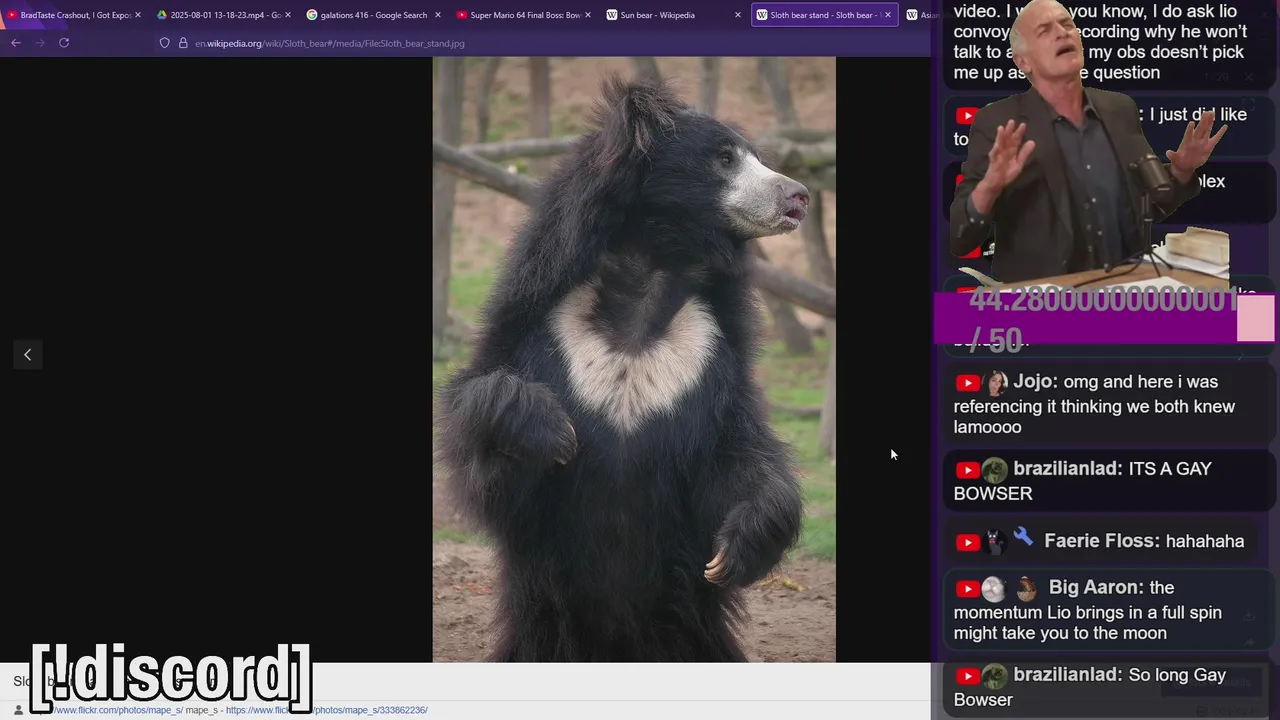Screen dimensions: 1280x720
Task: Show previous image in media viewer
Action: pos(27,354)
